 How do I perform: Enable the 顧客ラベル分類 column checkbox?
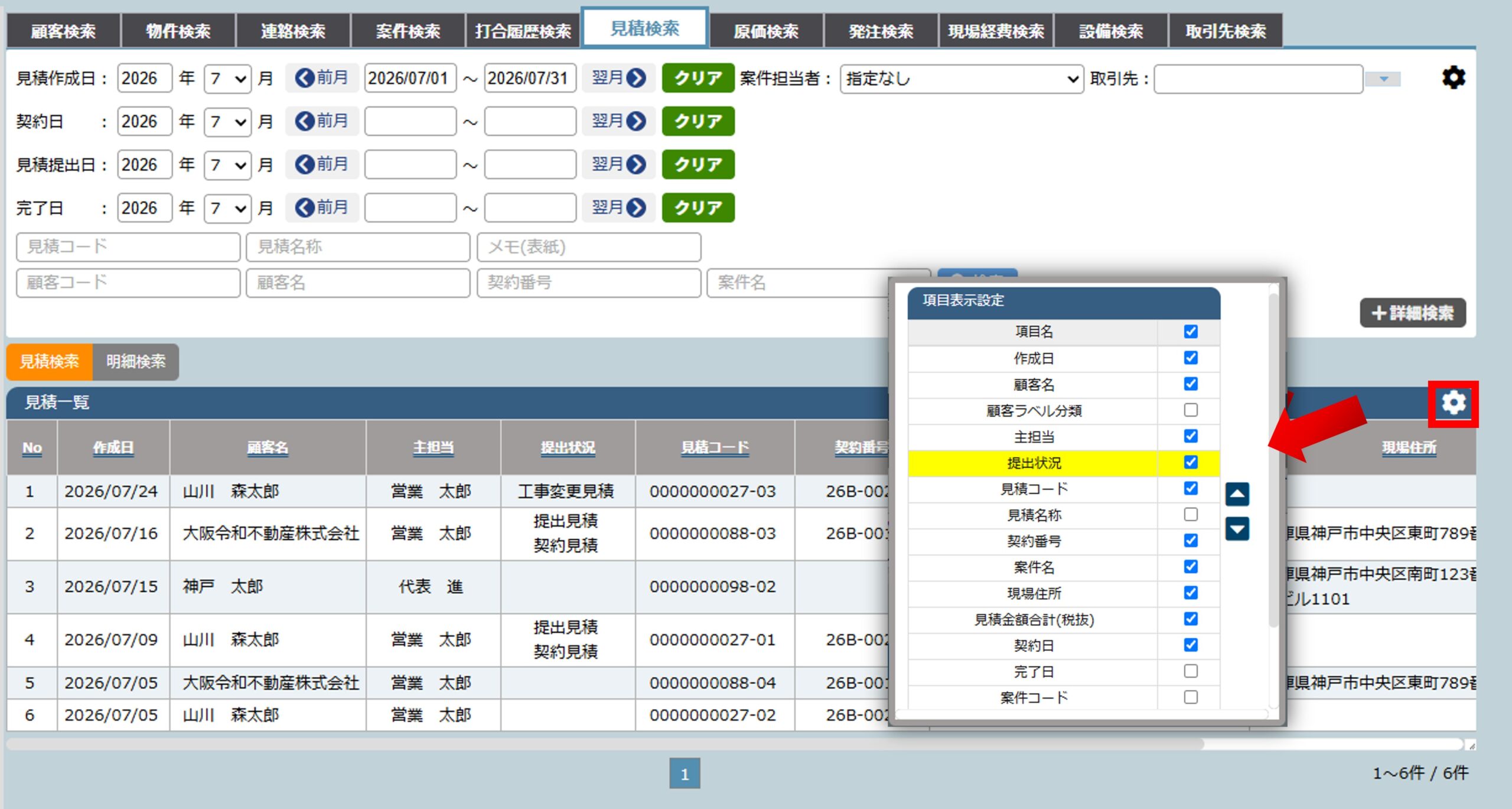tap(1191, 410)
